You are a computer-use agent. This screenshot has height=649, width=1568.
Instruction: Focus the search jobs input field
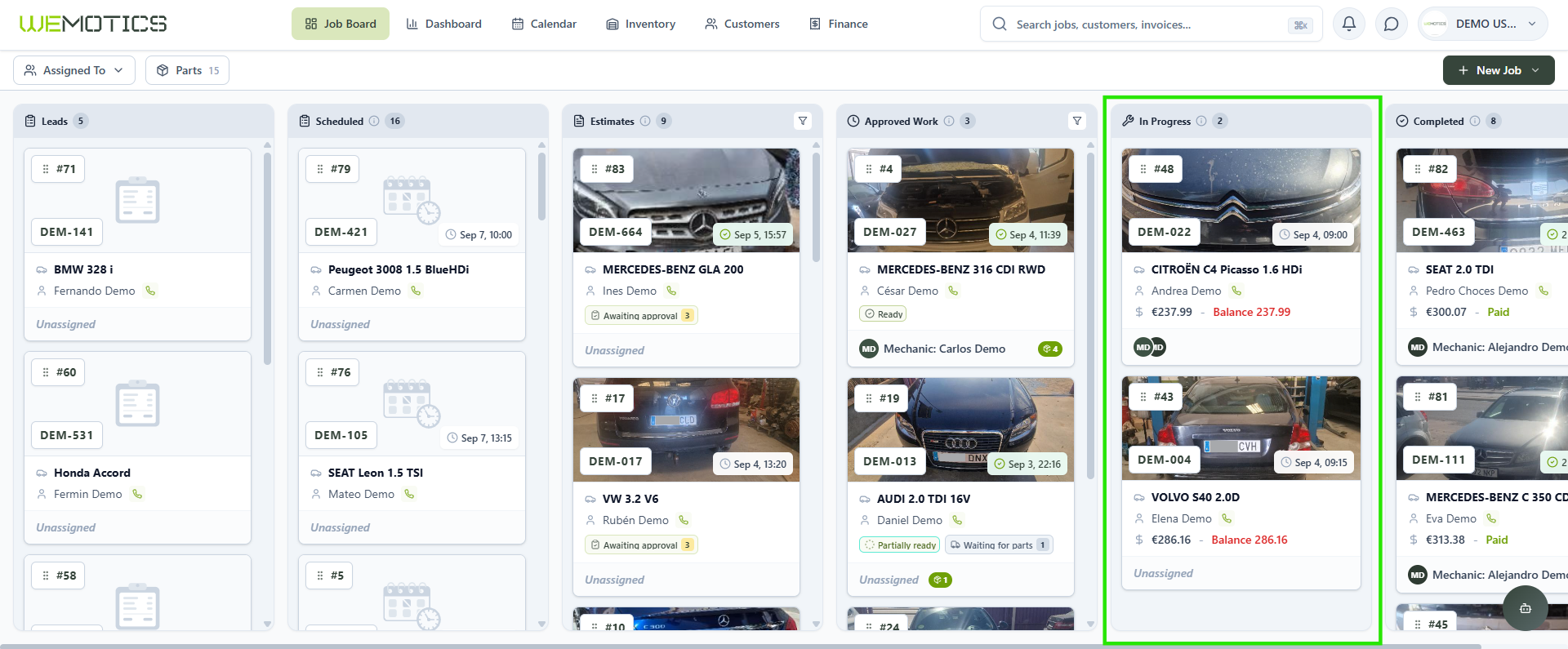pyautogui.click(x=1151, y=24)
